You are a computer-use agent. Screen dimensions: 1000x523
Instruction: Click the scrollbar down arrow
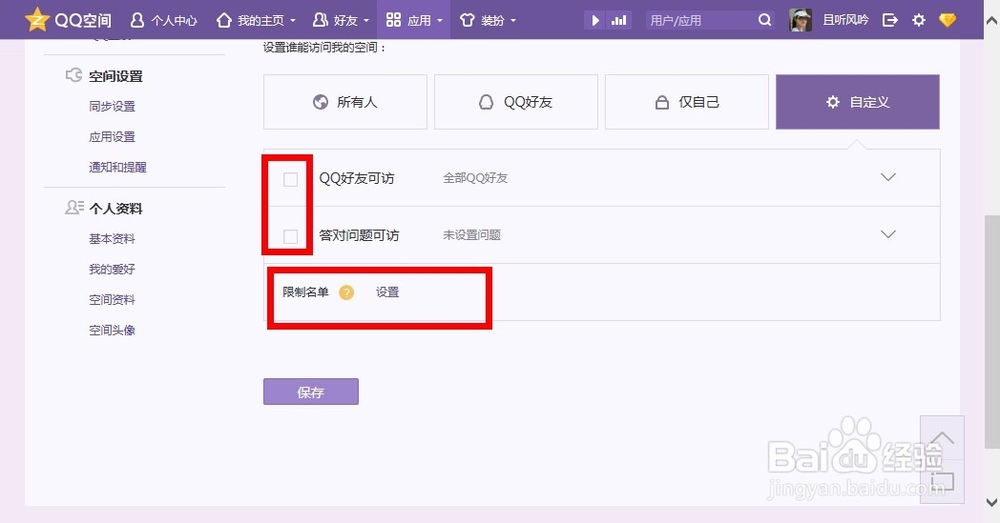[x=992, y=502]
